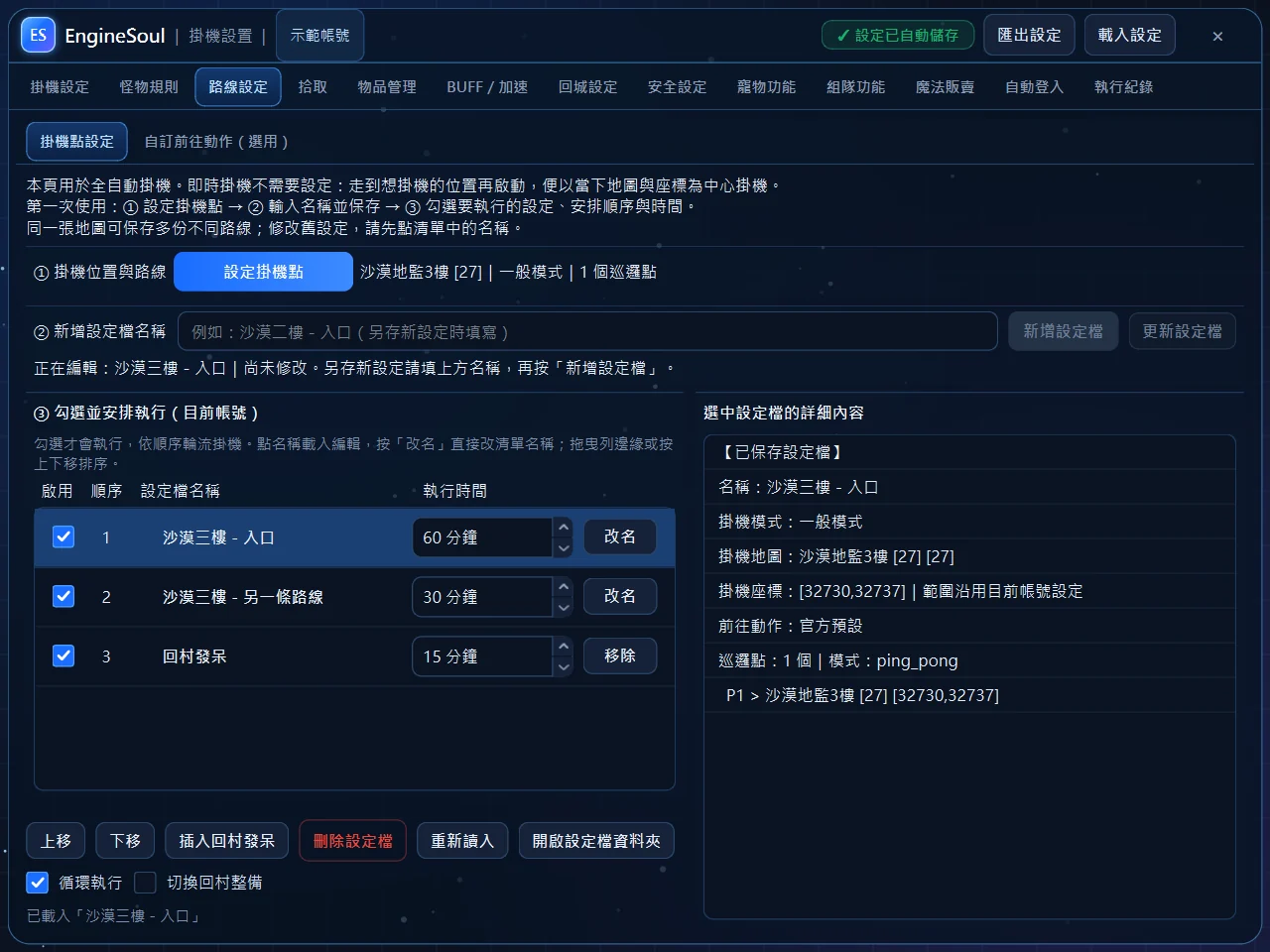This screenshot has width=1270, height=952.
Task: Increase the 60 分鐘 duration with up arrow
Action: [x=564, y=528]
